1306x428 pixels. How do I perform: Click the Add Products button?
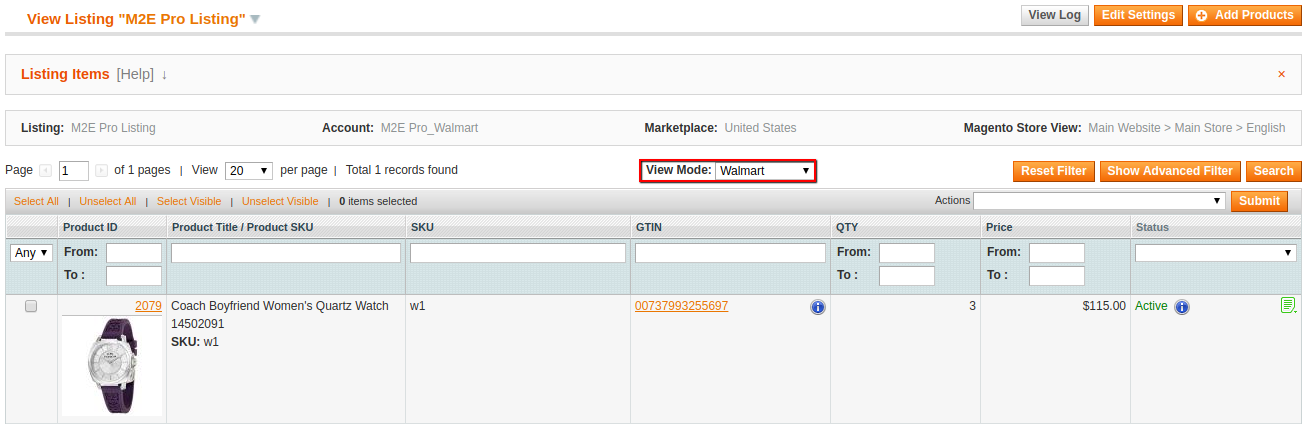[x=1244, y=15]
